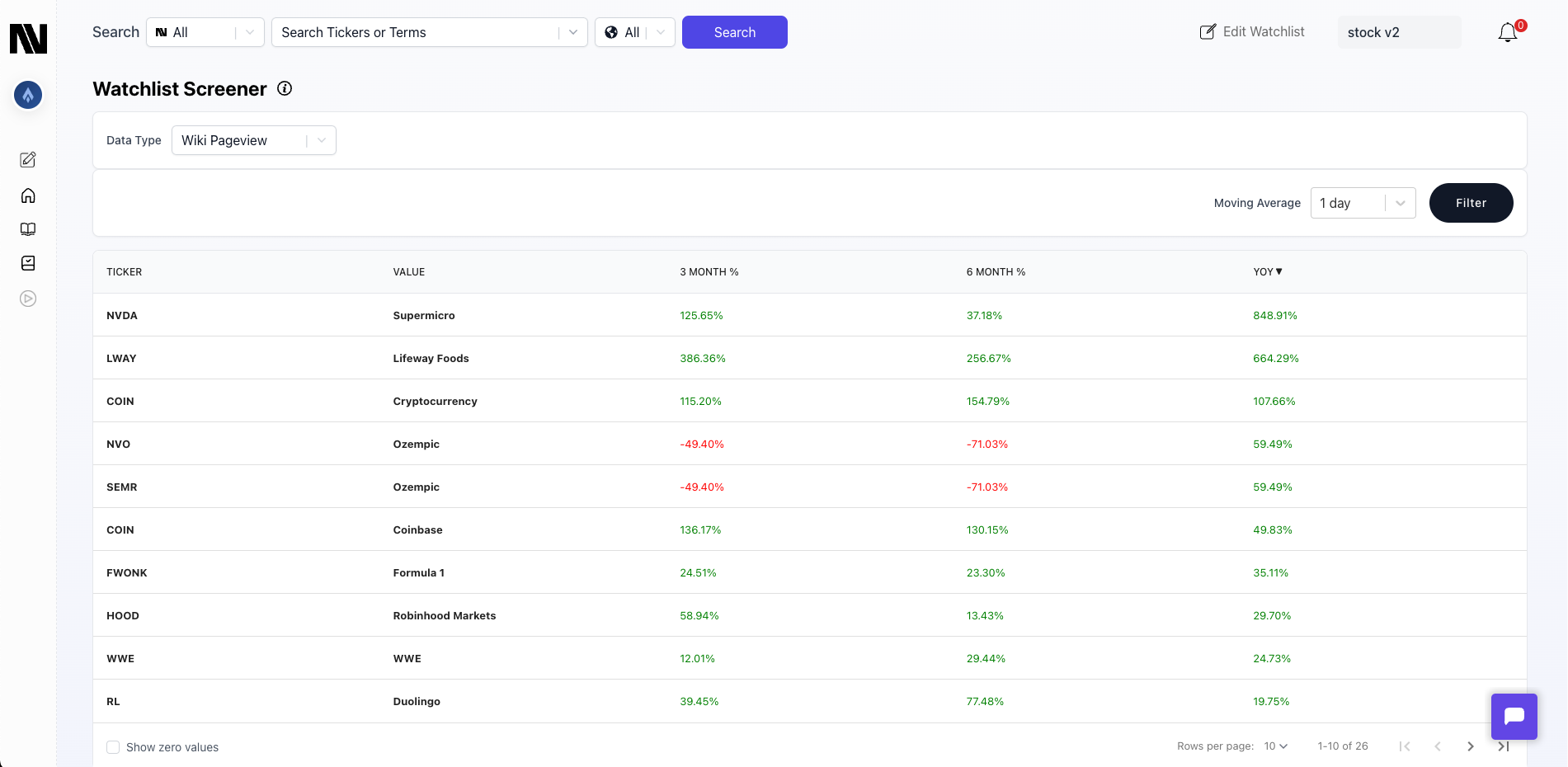Open the chat bubble widget
This screenshot has height=767, width=1568.
(1514, 716)
